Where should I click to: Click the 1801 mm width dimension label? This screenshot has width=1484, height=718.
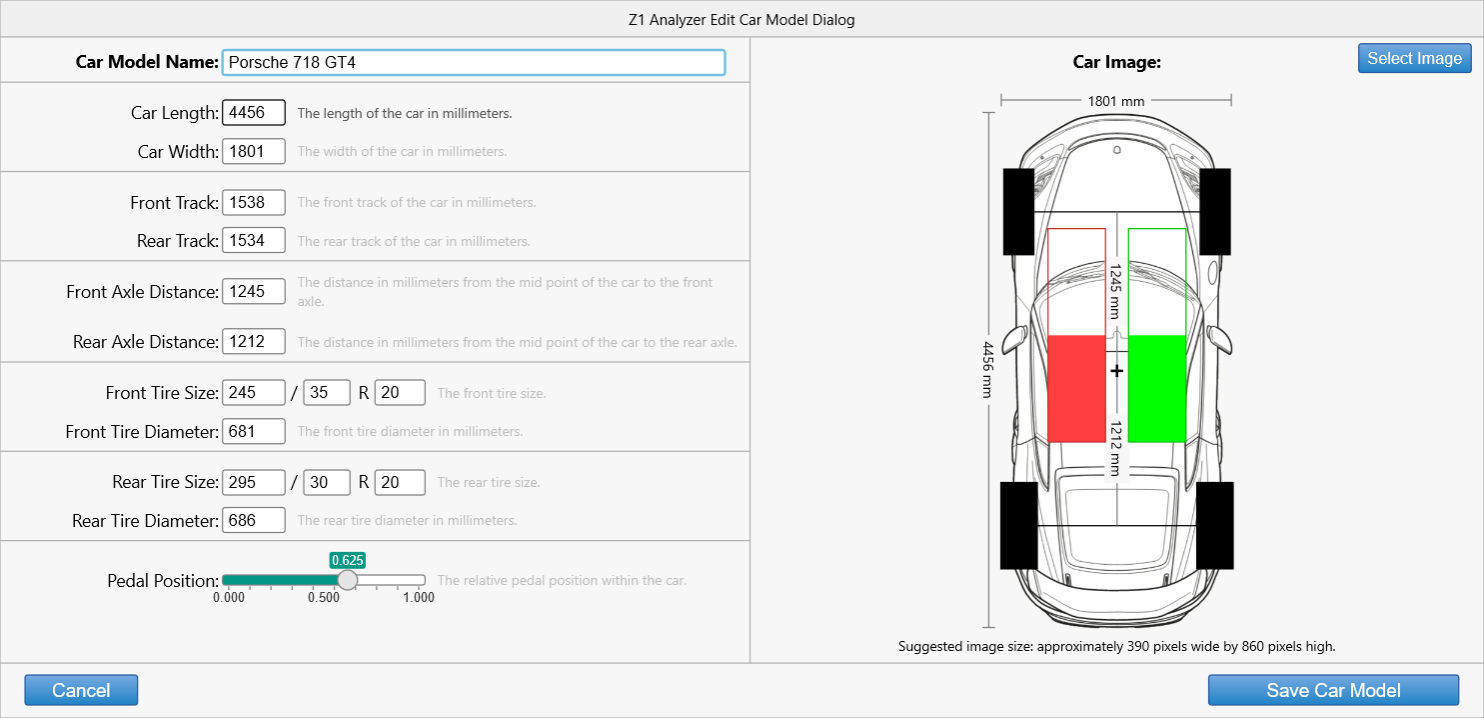coord(1116,101)
